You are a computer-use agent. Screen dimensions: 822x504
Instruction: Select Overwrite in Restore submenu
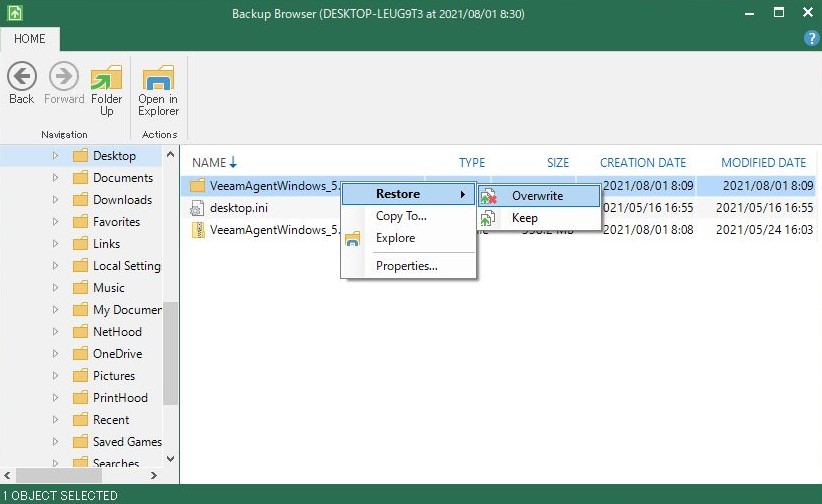[539, 196]
